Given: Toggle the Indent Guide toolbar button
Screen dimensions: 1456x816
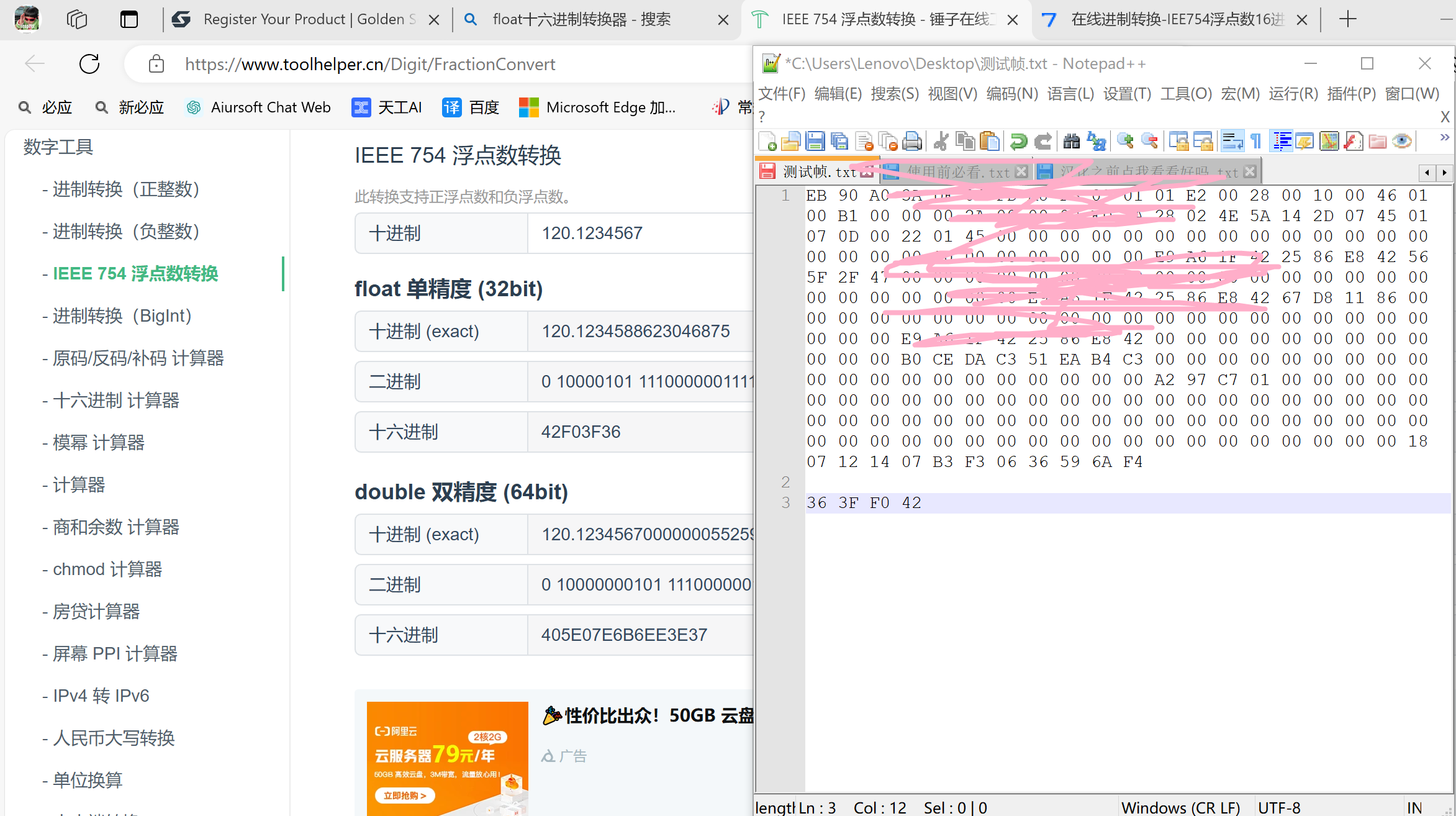Looking at the screenshot, I should (1282, 142).
